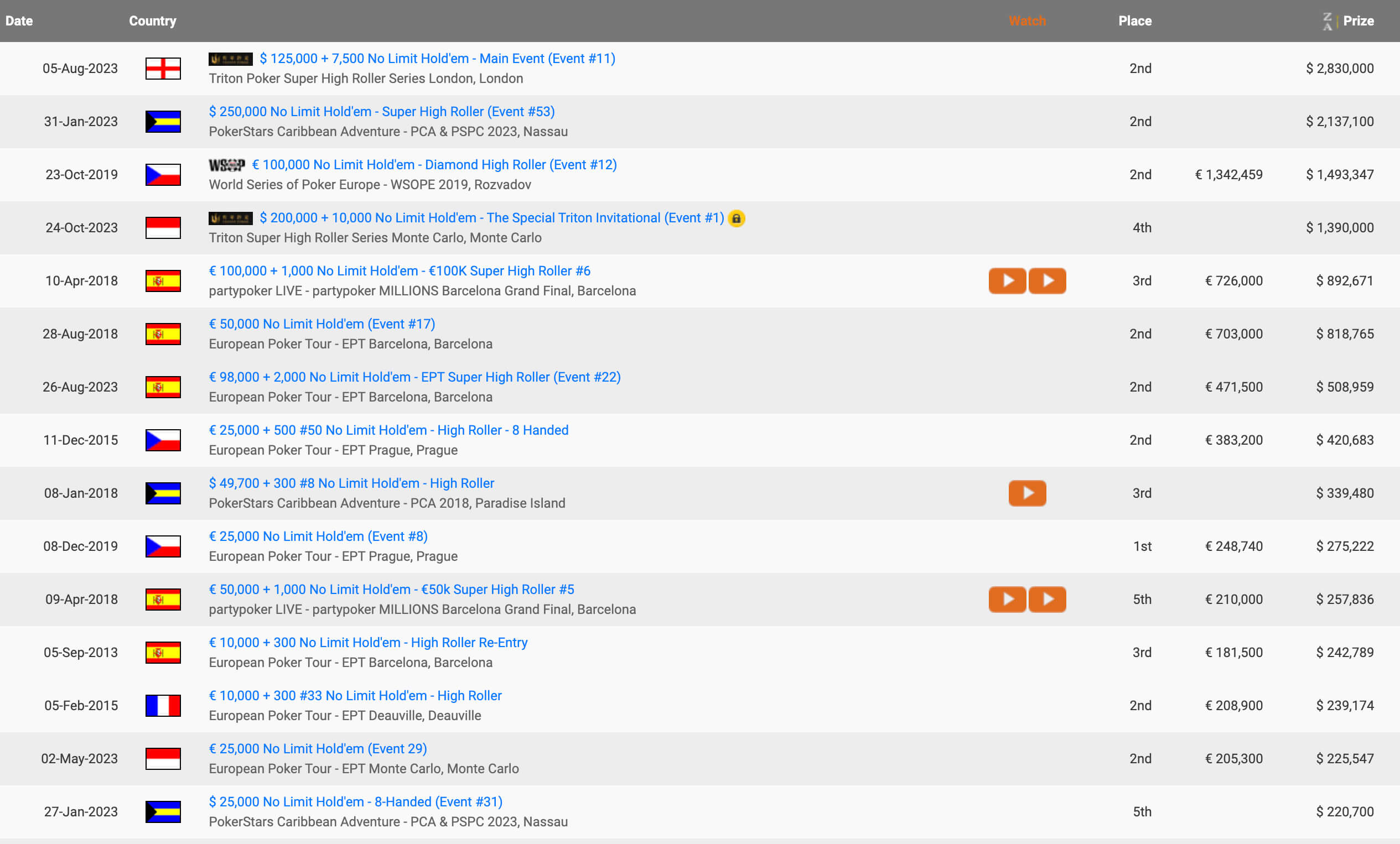Click the England flag in first row
Viewport: 1400px width, 844px height.
click(163, 68)
